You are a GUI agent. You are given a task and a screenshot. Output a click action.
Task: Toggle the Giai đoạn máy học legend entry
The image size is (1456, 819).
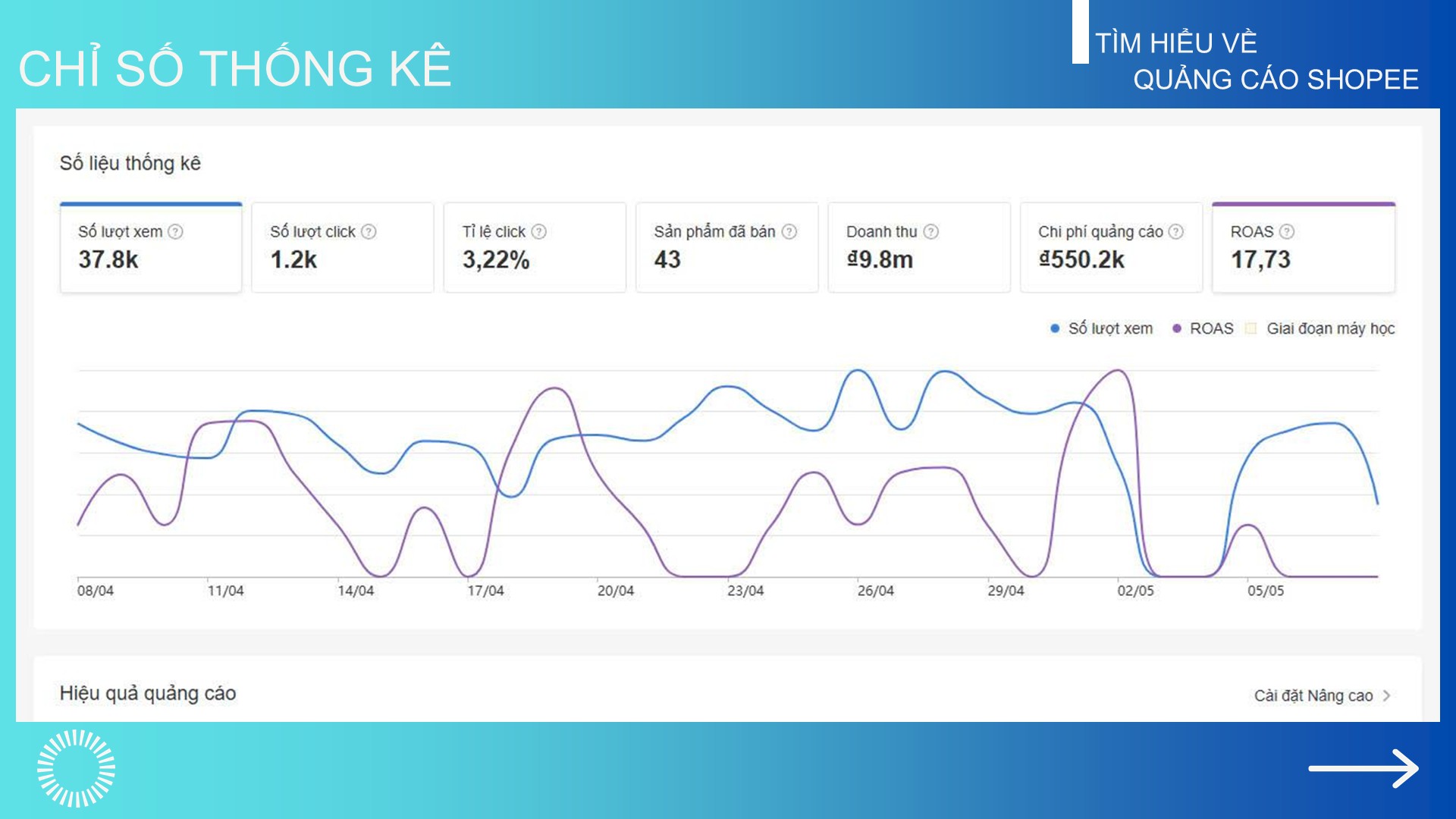tap(1320, 328)
